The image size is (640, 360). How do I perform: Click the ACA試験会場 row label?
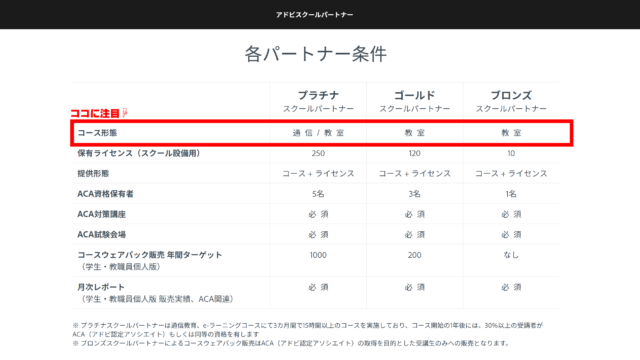point(101,235)
